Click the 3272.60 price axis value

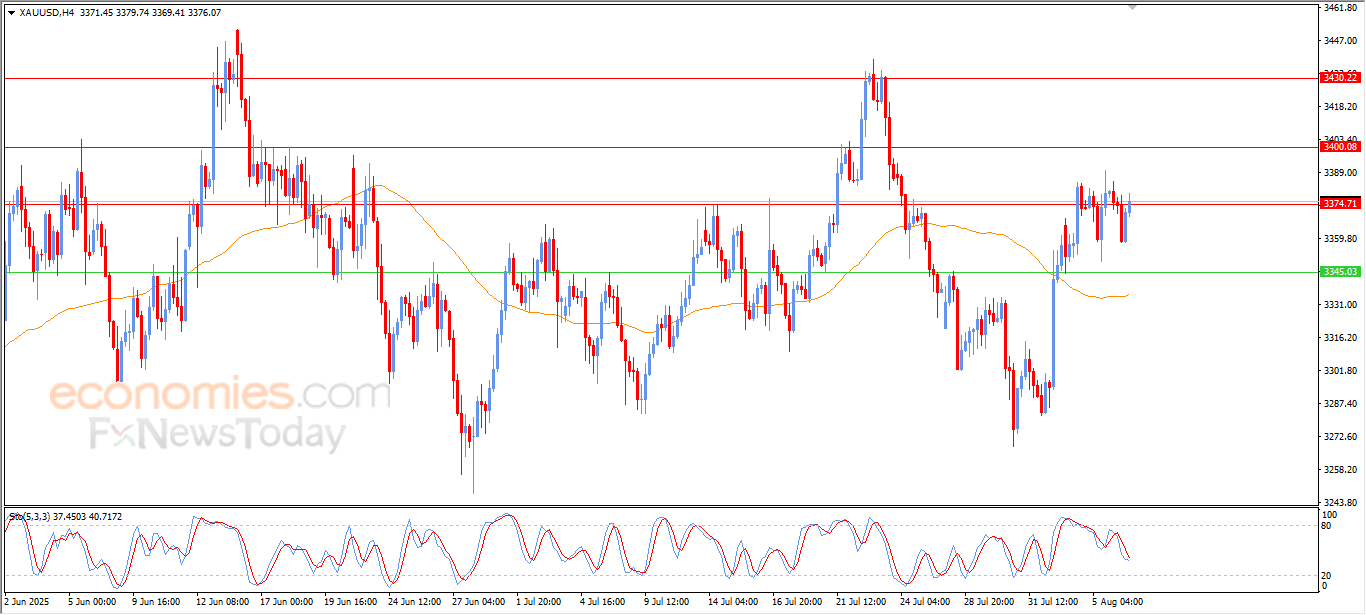pyautogui.click(x=1340, y=437)
